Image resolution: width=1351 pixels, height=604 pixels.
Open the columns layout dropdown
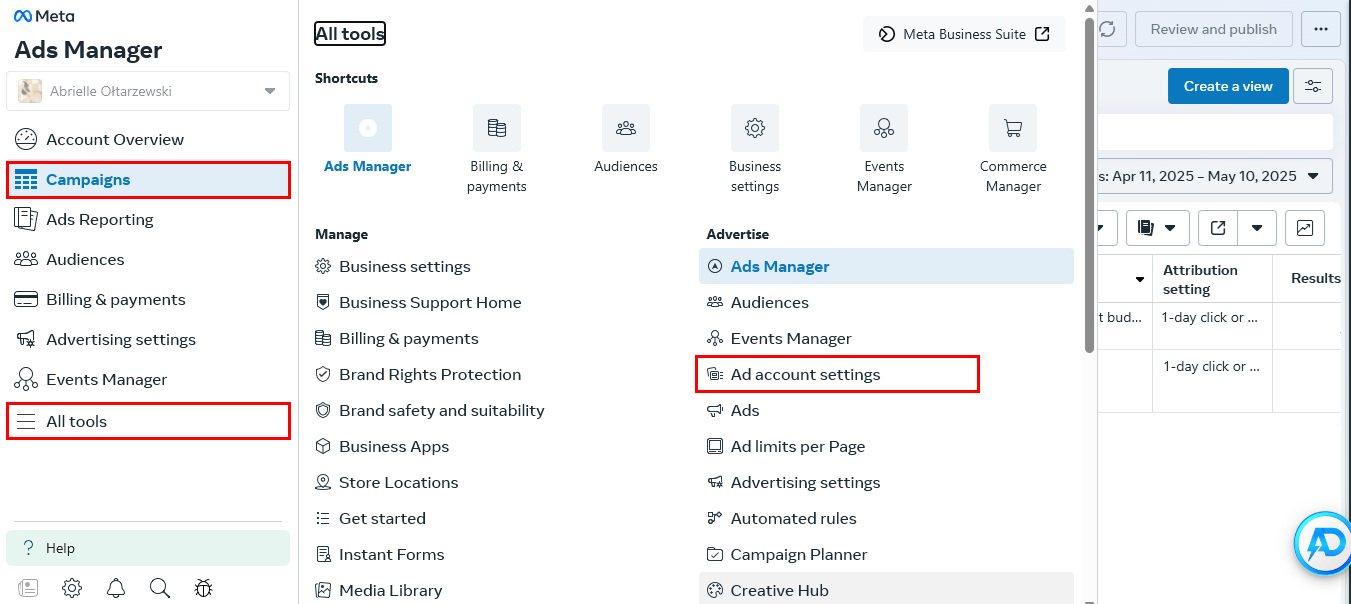coord(1157,228)
